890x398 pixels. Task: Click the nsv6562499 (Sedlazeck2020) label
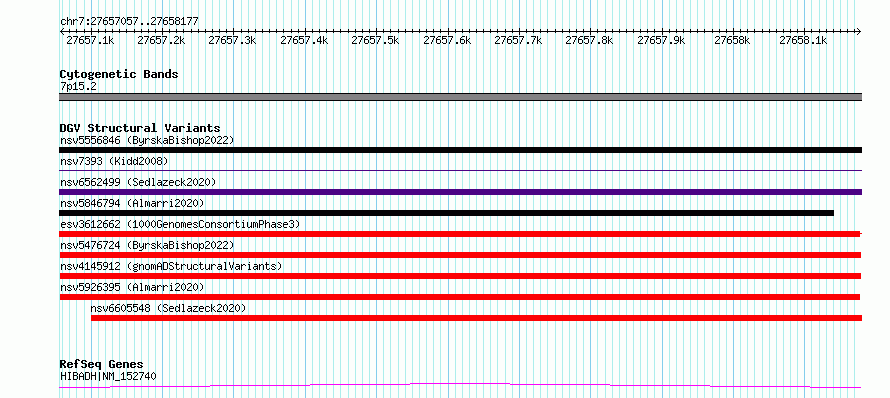click(138, 182)
